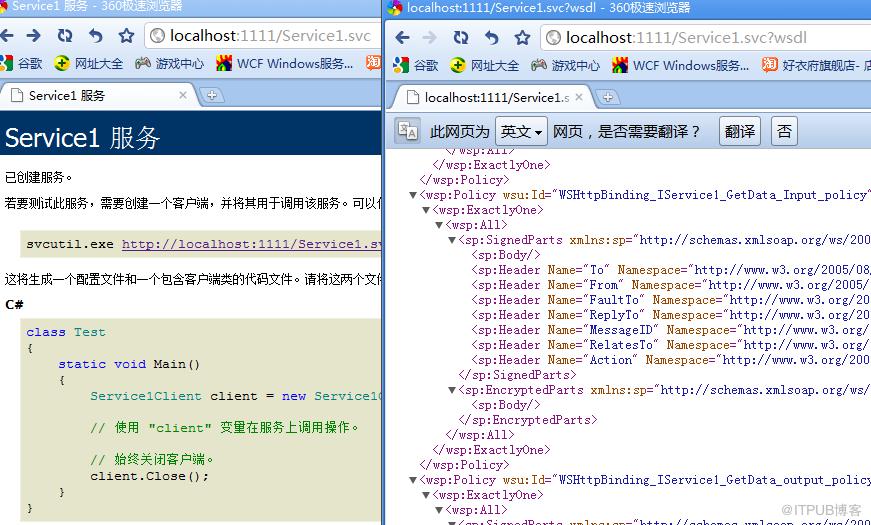Click sp:Header Name="To" line
Screen dimensions: 871x525
pyautogui.click(x=671, y=270)
